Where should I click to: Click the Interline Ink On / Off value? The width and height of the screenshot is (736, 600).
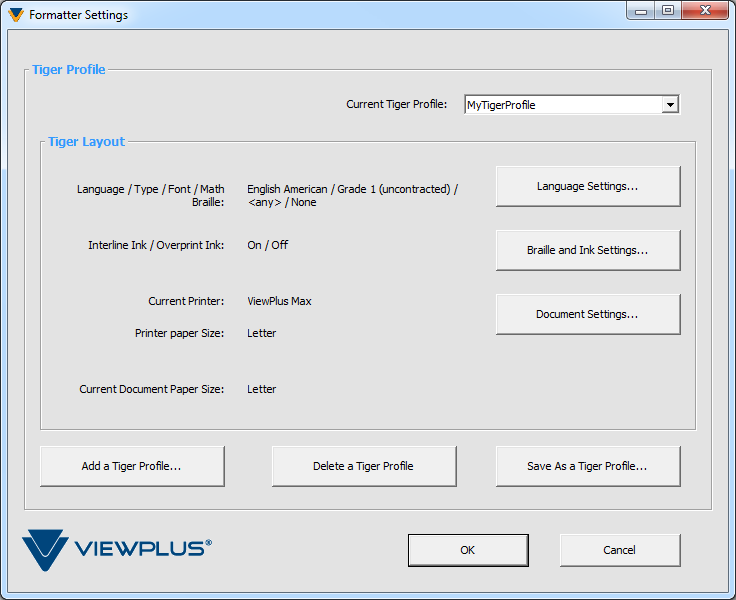(x=268, y=245)
